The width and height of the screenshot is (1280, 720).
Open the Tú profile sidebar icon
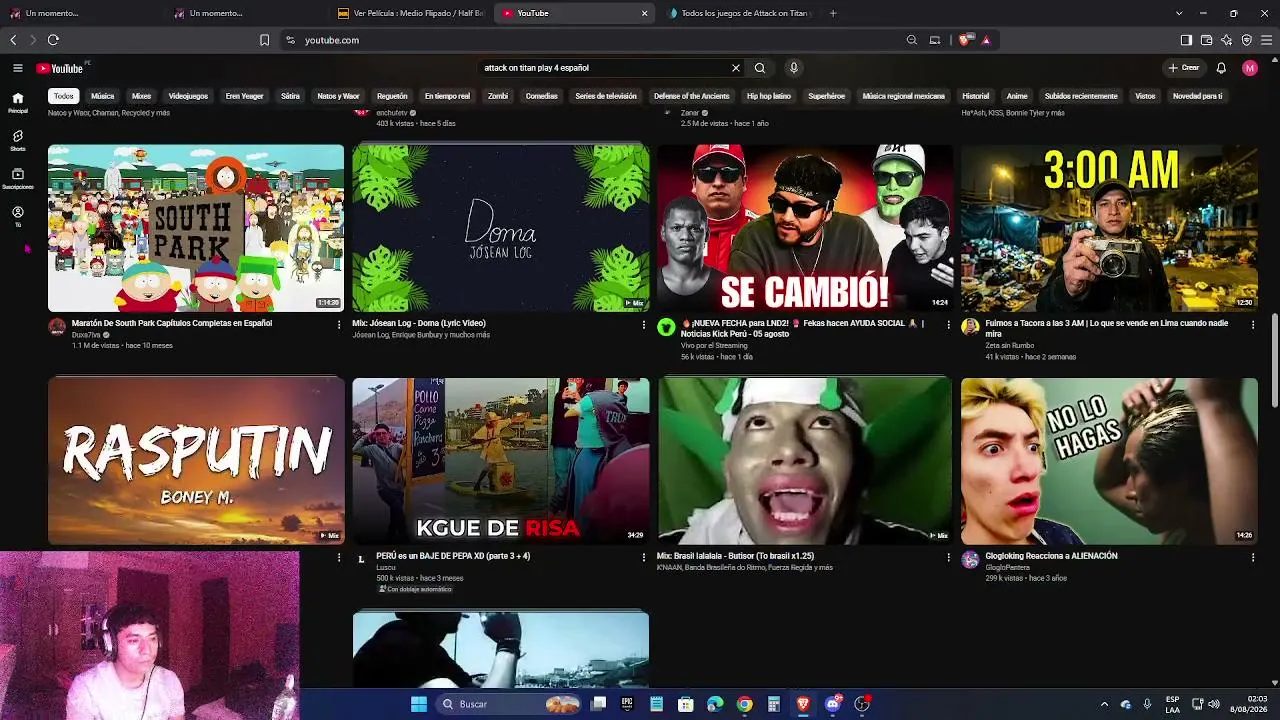(x=18, y=216)
